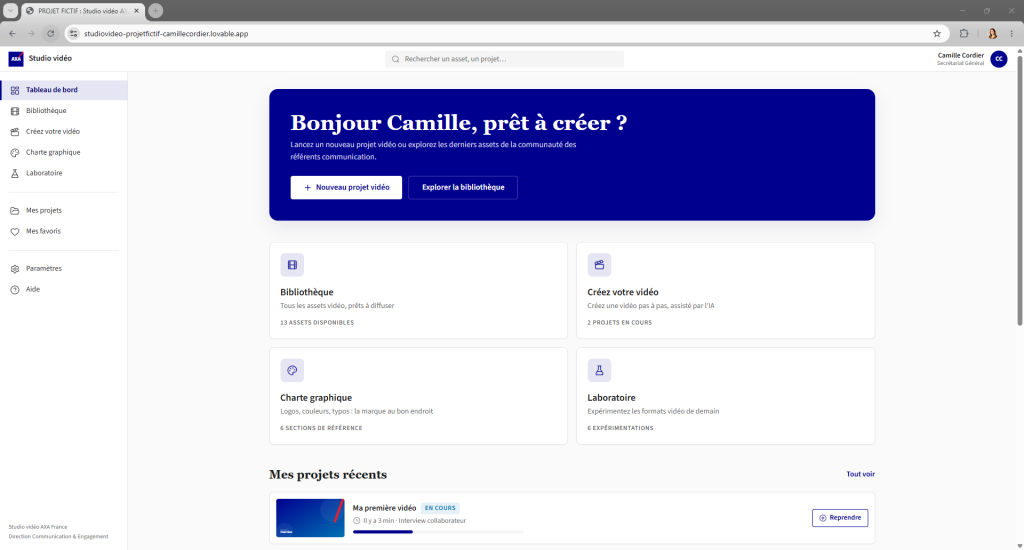
Task: Open the Créez votre vidéo card title
Action: pyautogui.click(x=622, y=292)
